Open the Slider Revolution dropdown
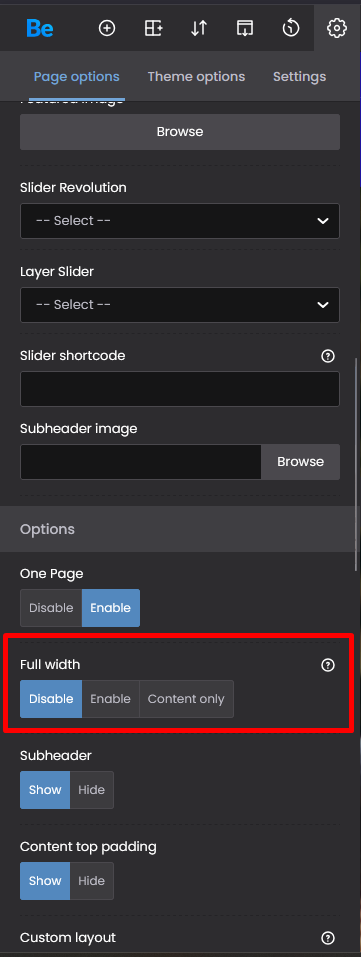 [x=180, y=221]
